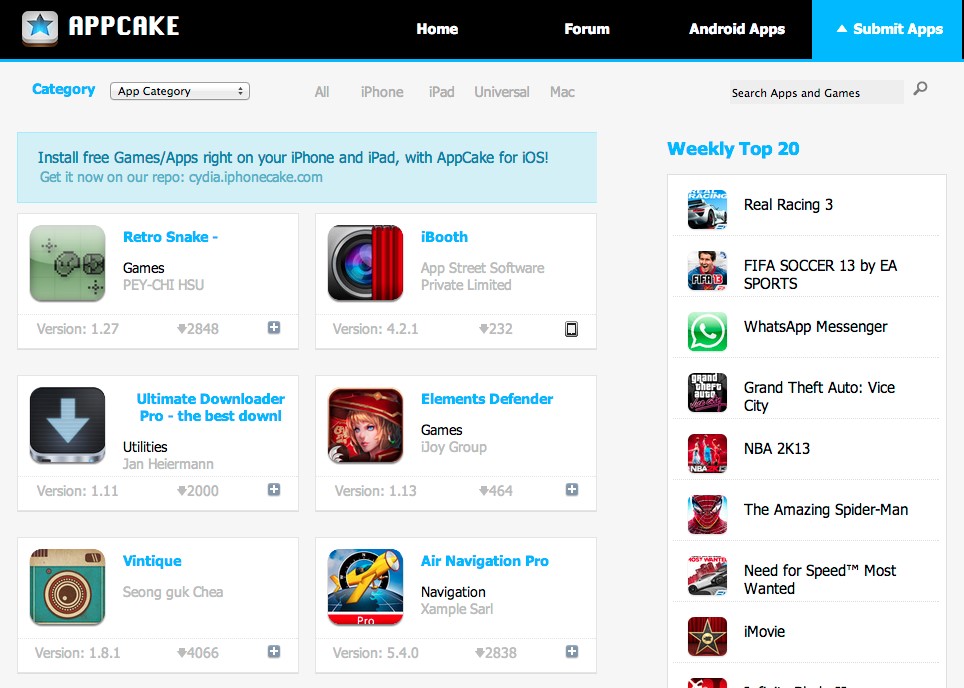The width and height of the screenshot is (964, 688).
Task: Click the cydia.iphonecake.com repo banner link
Action: tap(255, 177)
